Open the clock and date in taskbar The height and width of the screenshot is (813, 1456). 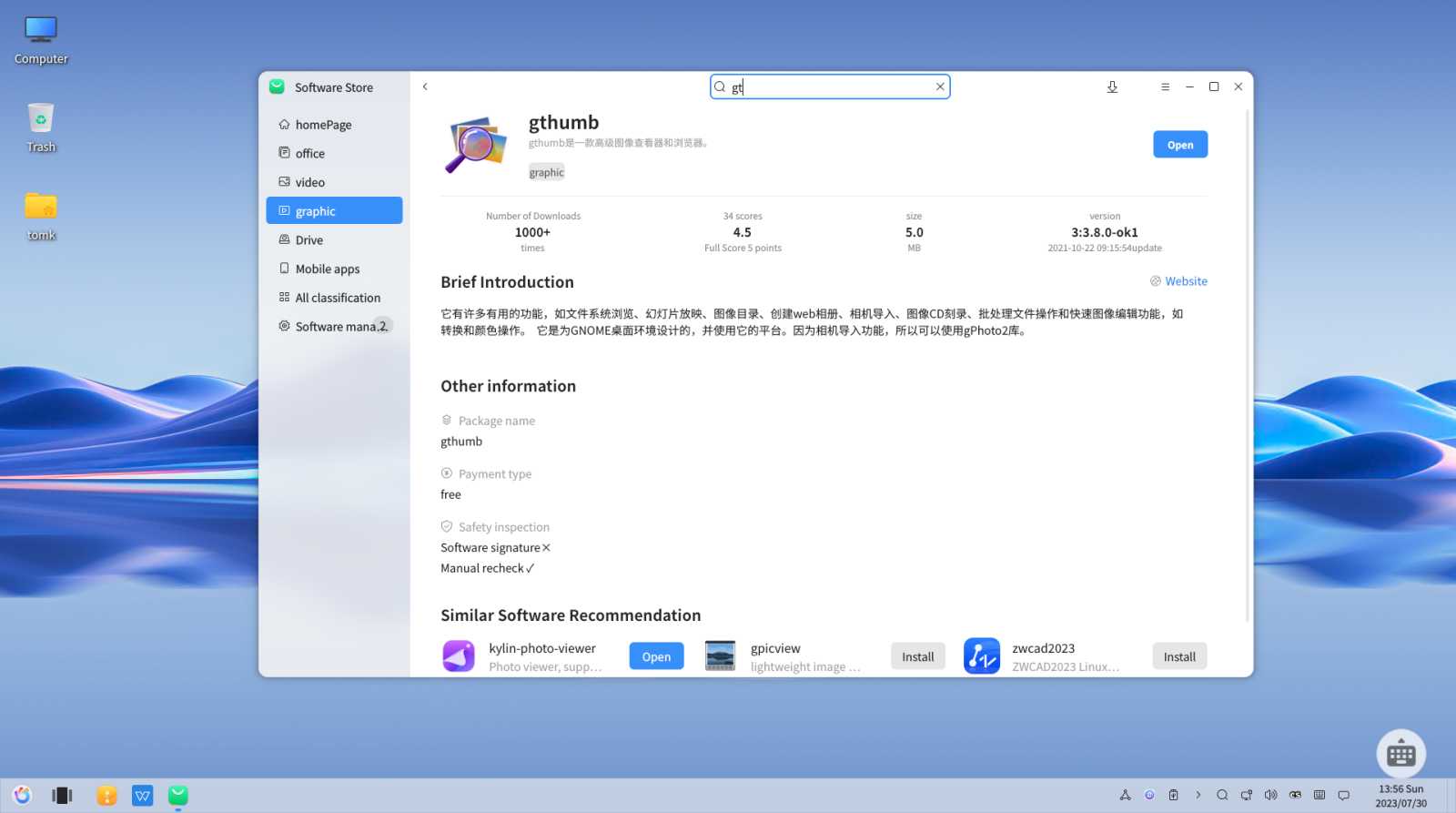(x=1400, y=796)
